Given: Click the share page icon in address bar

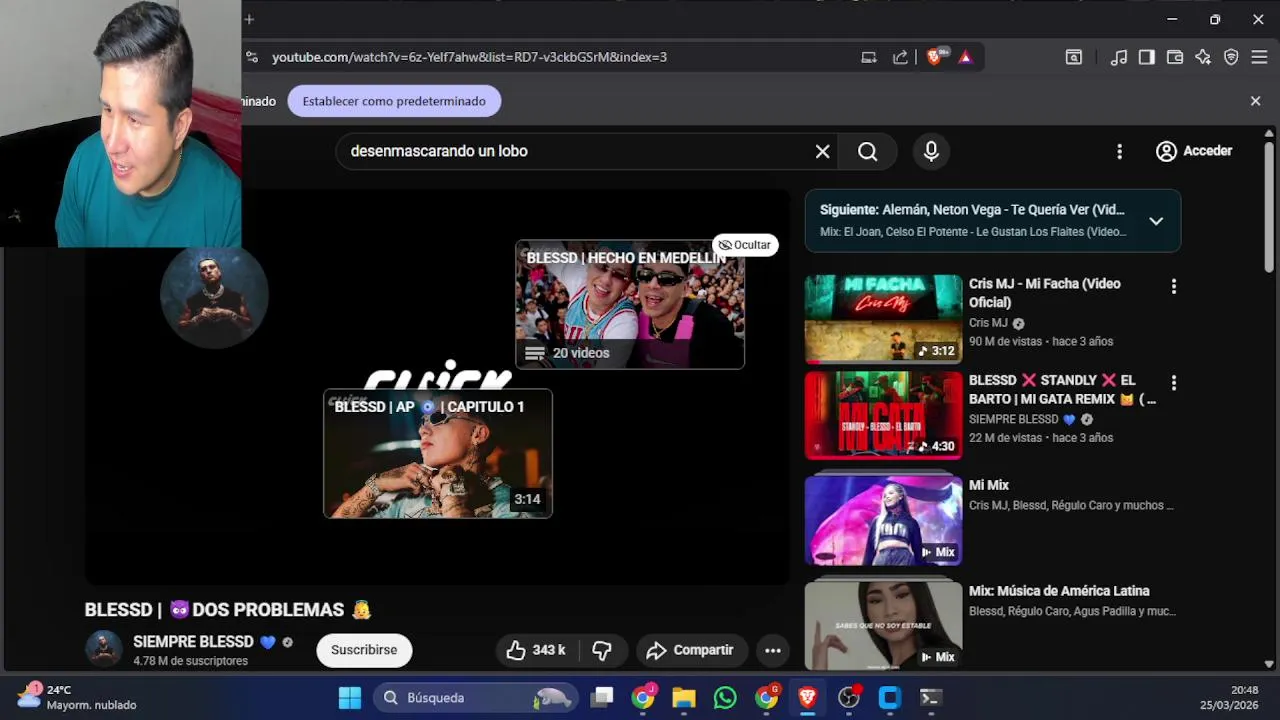Looking at the screenshot, I should pyautogui.click(x=900, y=57).
